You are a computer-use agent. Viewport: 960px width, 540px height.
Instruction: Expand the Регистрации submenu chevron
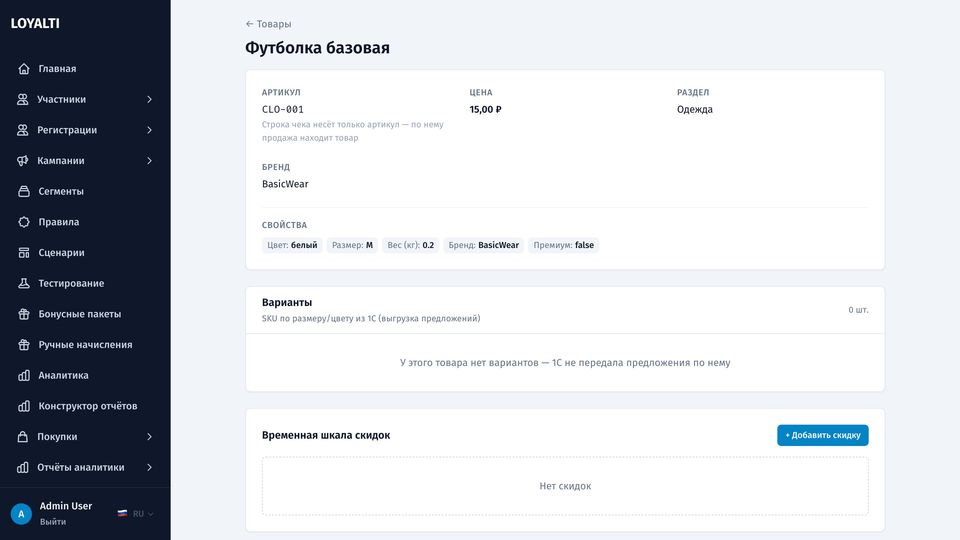149,130
